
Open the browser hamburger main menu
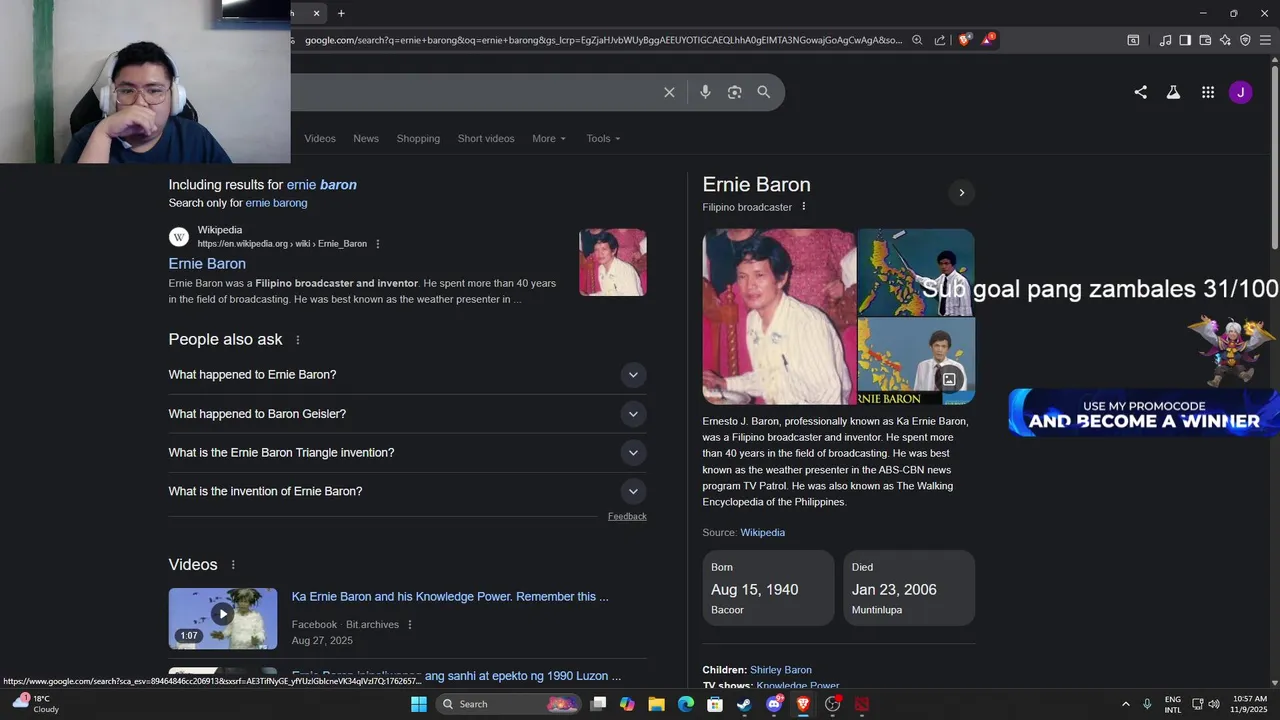[x=1266, y=40]
